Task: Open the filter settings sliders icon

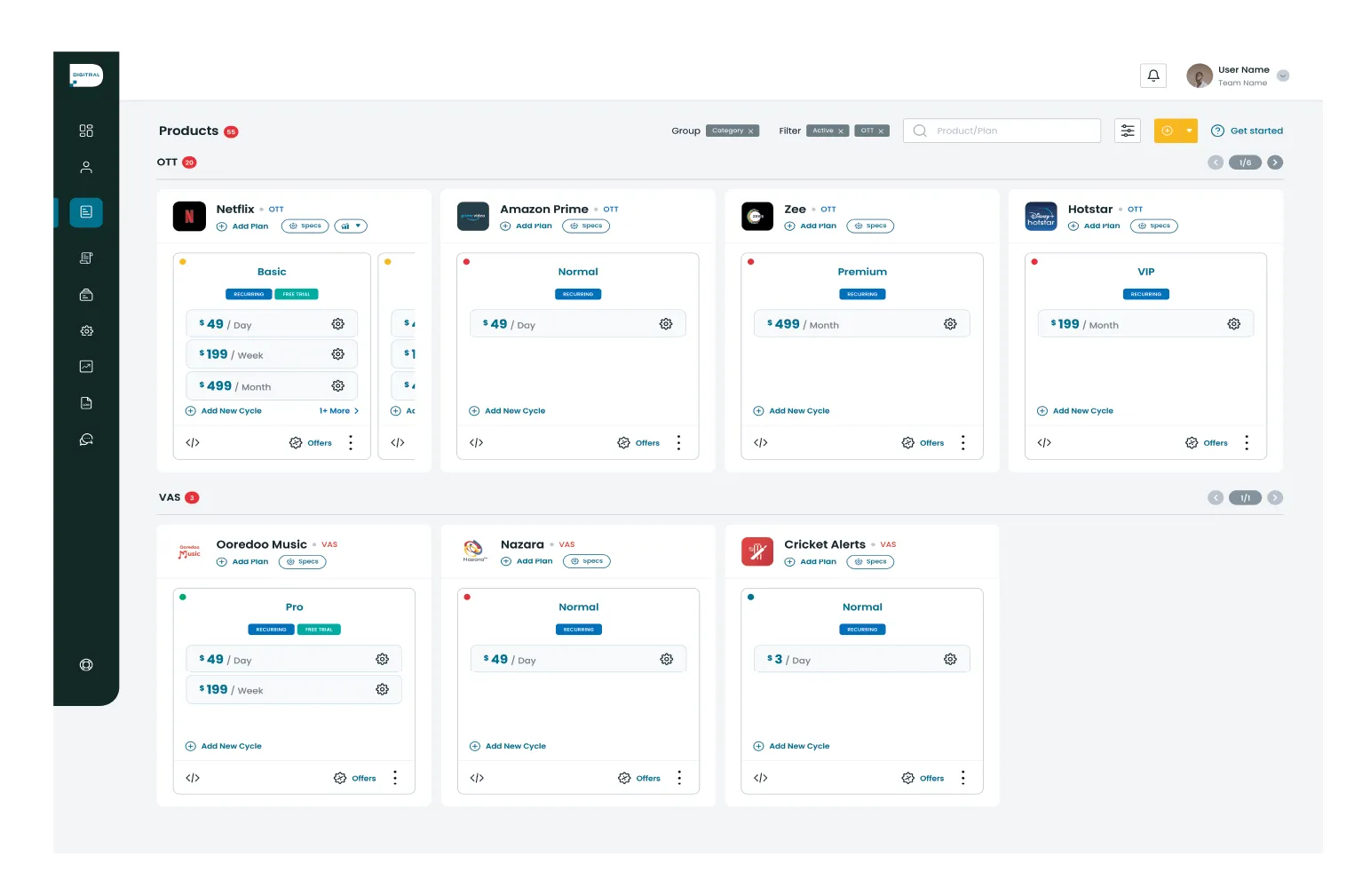Action: pos(1127,131)
